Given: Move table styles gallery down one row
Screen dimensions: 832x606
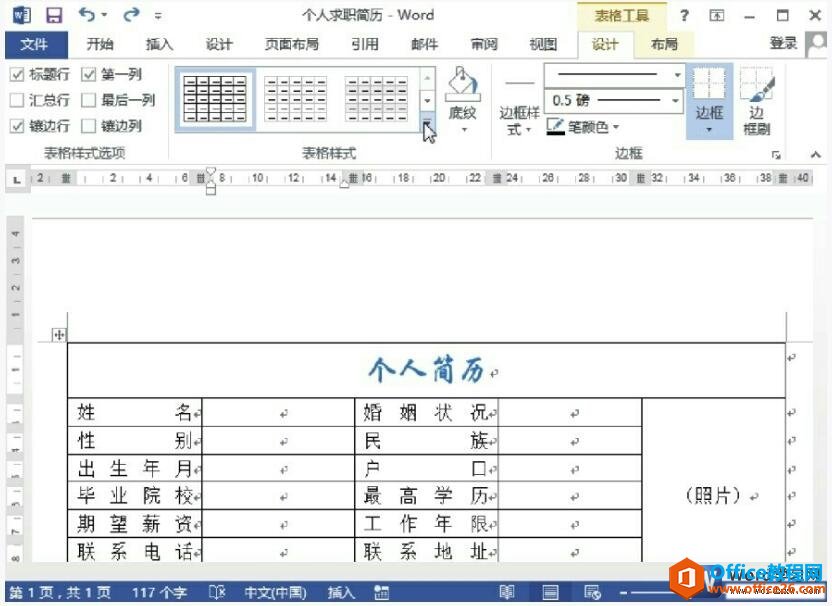Looking at the screenshot, I should click(427, 100).
